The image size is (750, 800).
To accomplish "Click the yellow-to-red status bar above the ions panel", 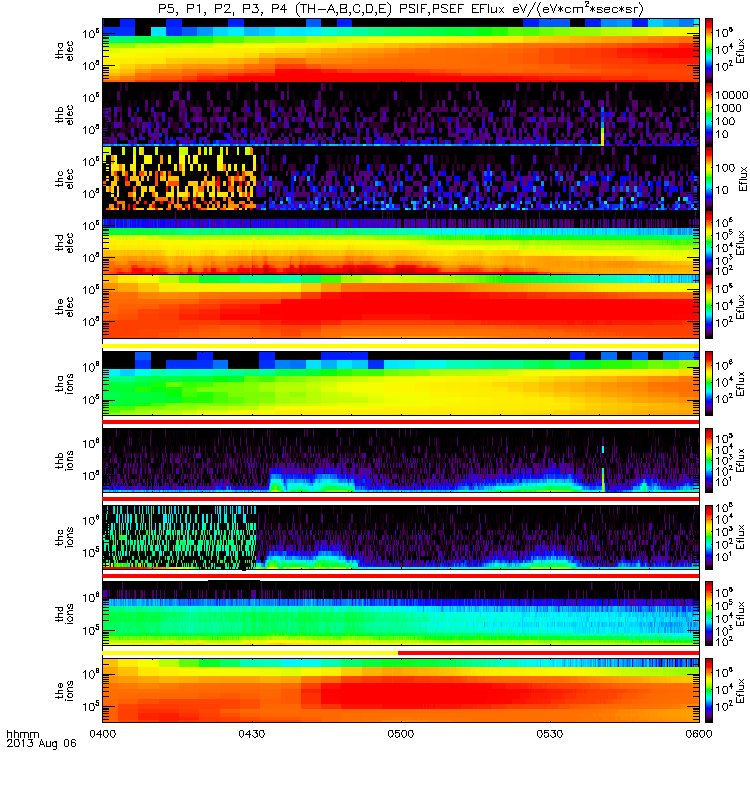I will tap(401, 653).
